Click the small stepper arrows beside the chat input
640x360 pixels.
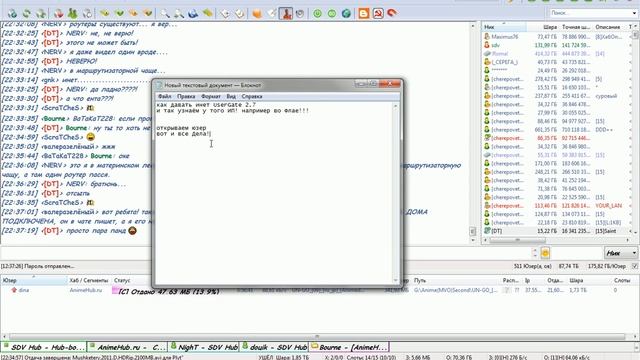coord(535,253)
